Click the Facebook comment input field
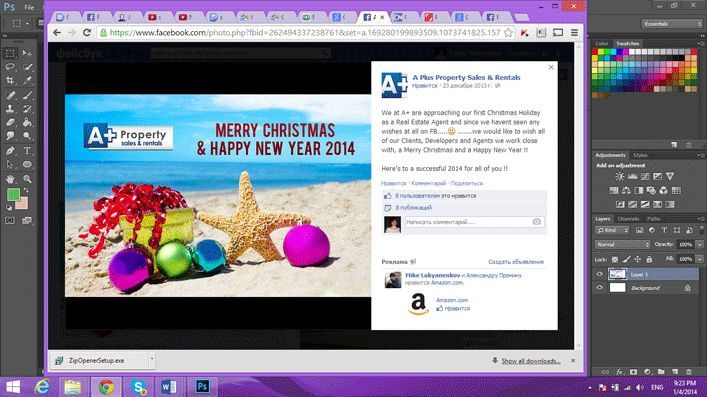Screen dimensions: 707x397 pos(474,222)
